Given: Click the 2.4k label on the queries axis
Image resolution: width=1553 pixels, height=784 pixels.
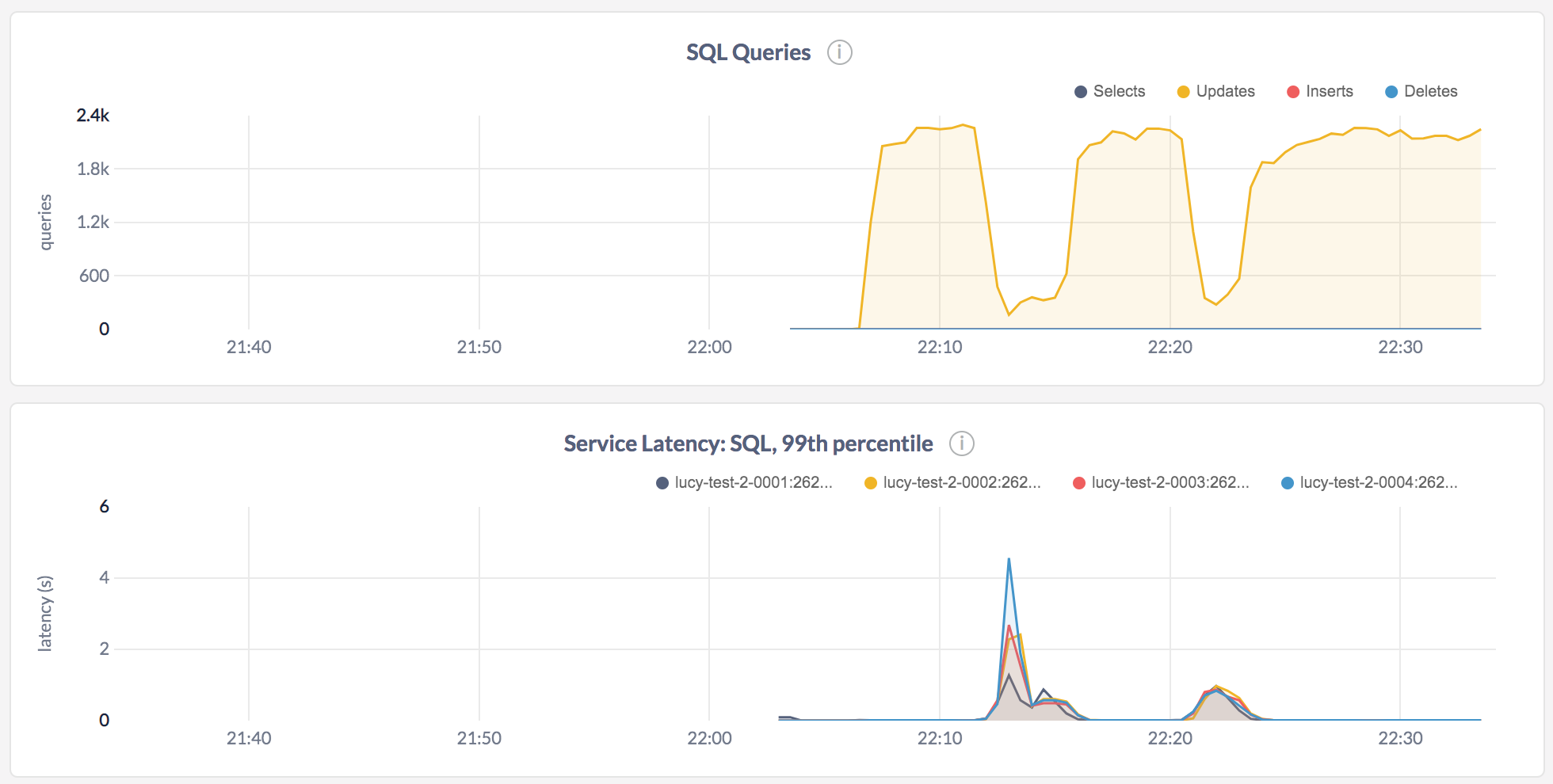Looking at the screenshot, I should point(93,116).
